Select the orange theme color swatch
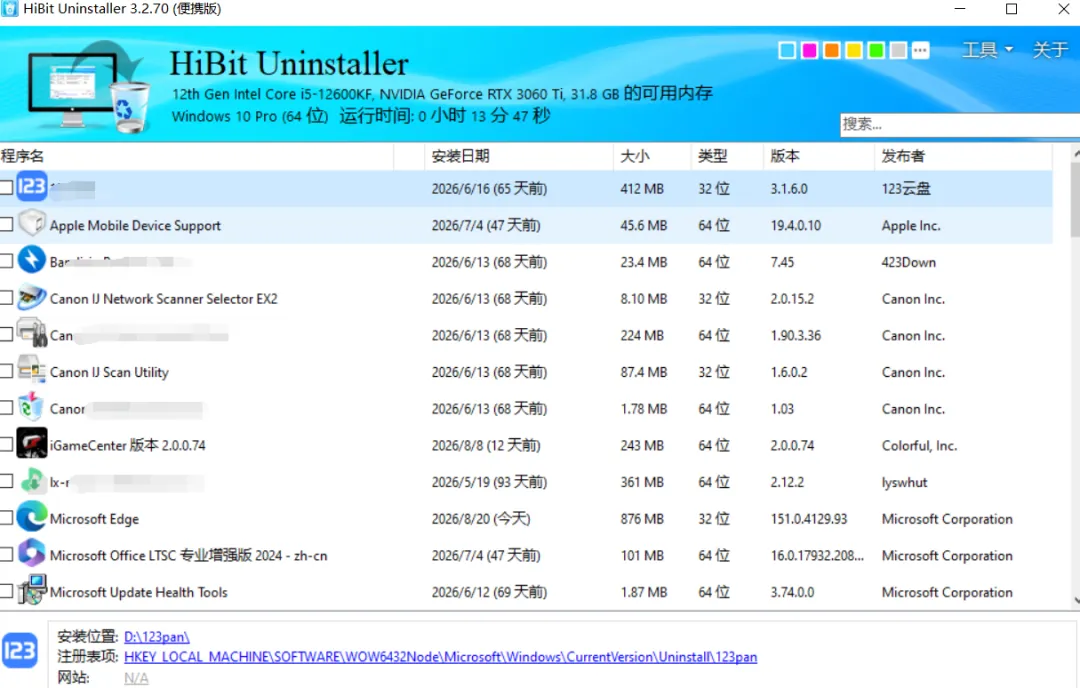 click(831, 50)
